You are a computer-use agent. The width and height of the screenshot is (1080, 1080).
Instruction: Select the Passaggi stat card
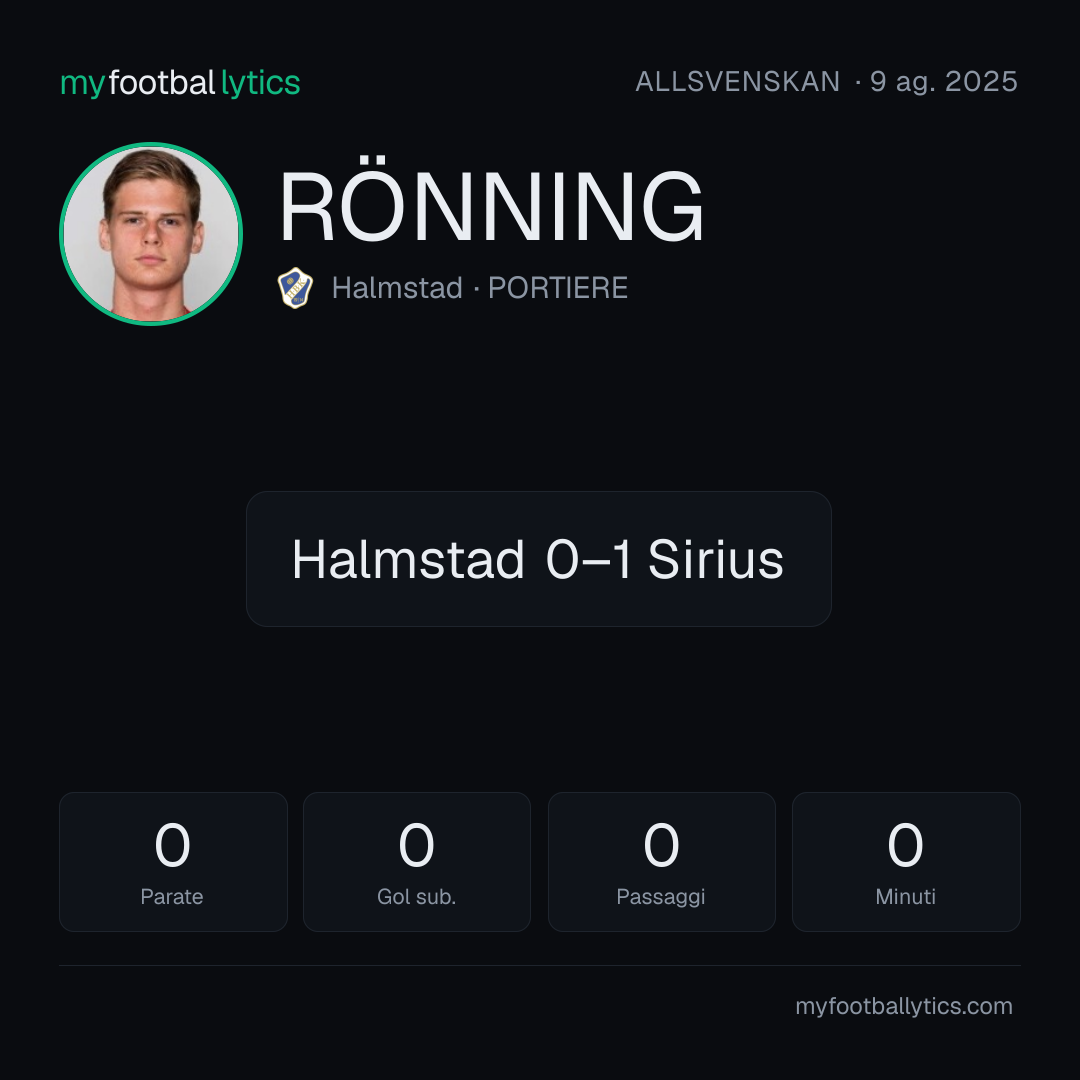coord(661,862)
